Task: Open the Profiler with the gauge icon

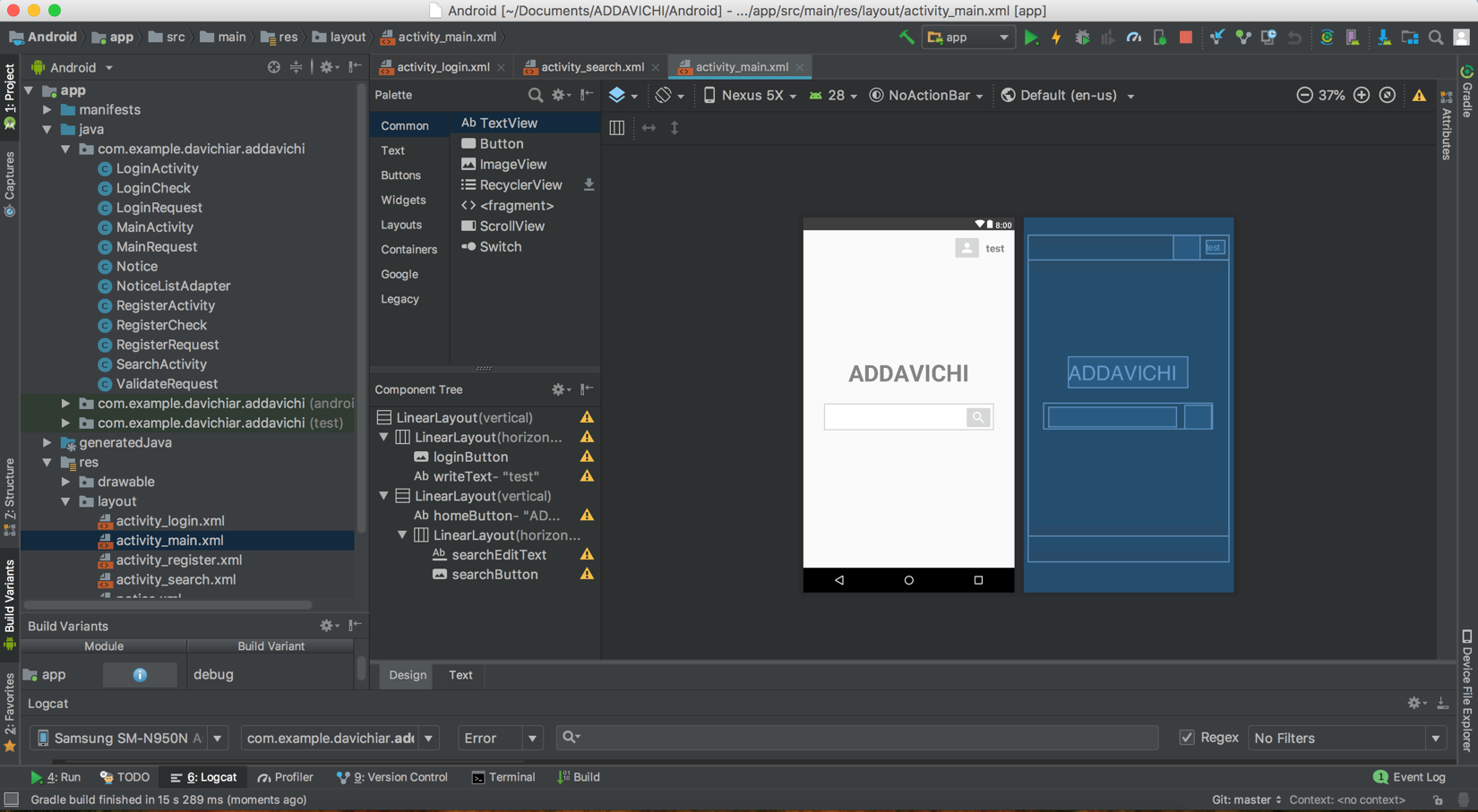Action: (x=1133, y=38)
